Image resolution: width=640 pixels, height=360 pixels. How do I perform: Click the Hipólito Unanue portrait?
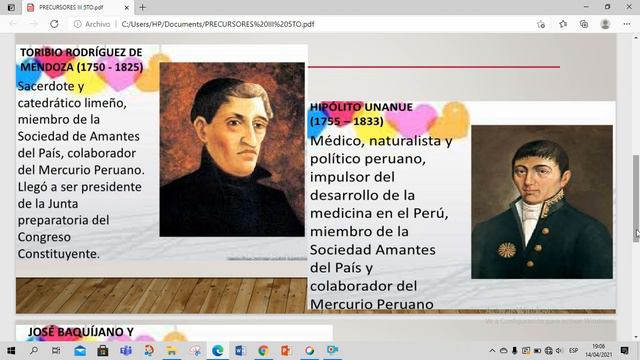(x=542, y=202)
